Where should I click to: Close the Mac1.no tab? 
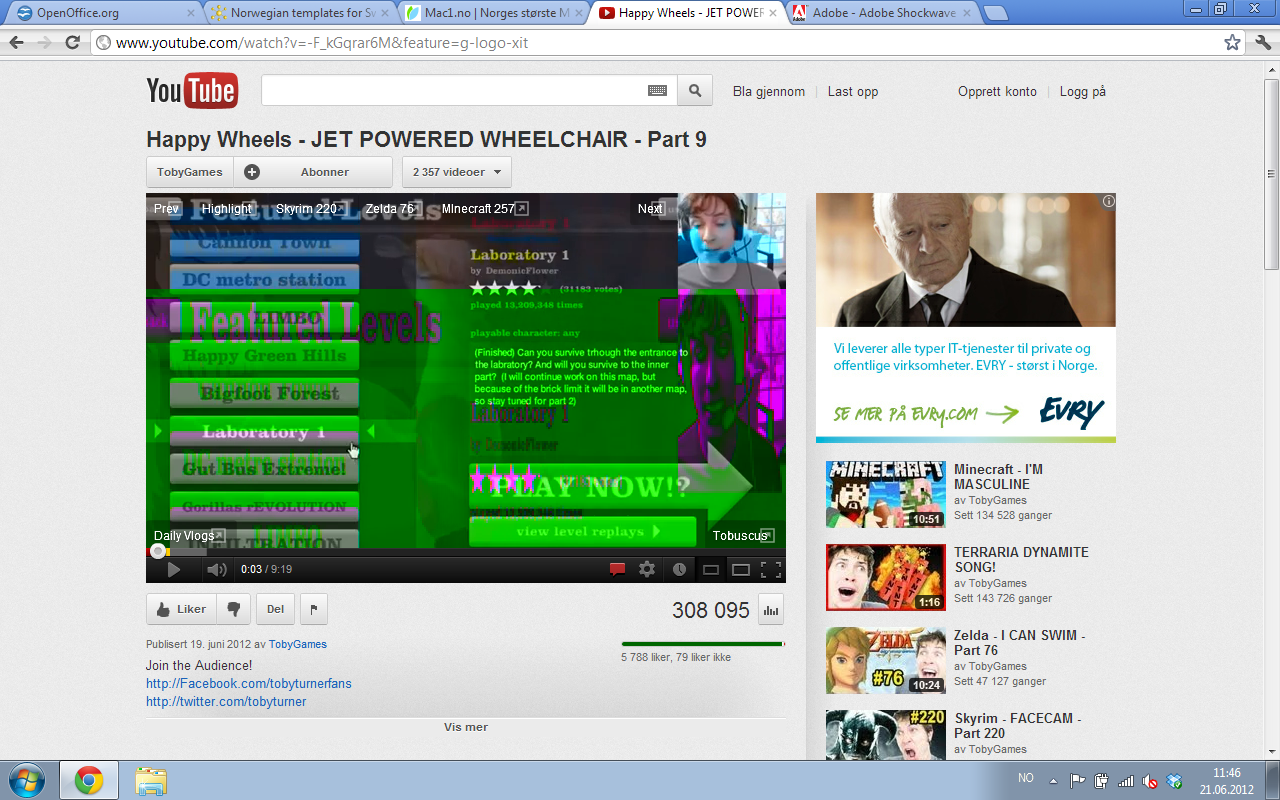pyautogui.click(x=578, y=13)
